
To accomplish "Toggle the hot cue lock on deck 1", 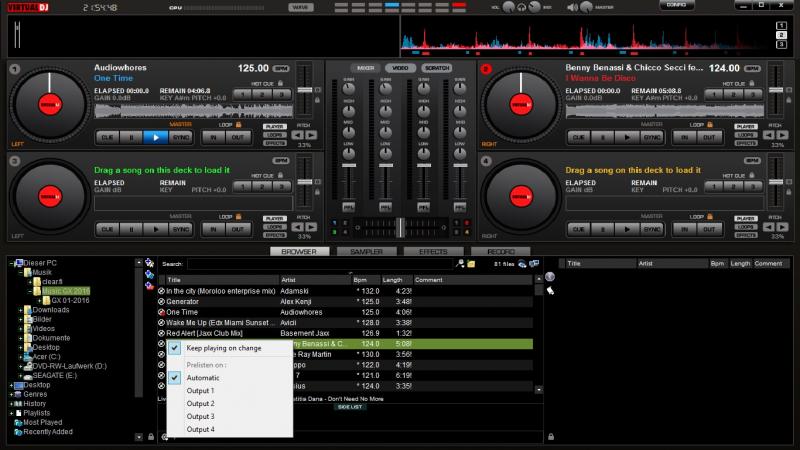I will click(280, 83).
